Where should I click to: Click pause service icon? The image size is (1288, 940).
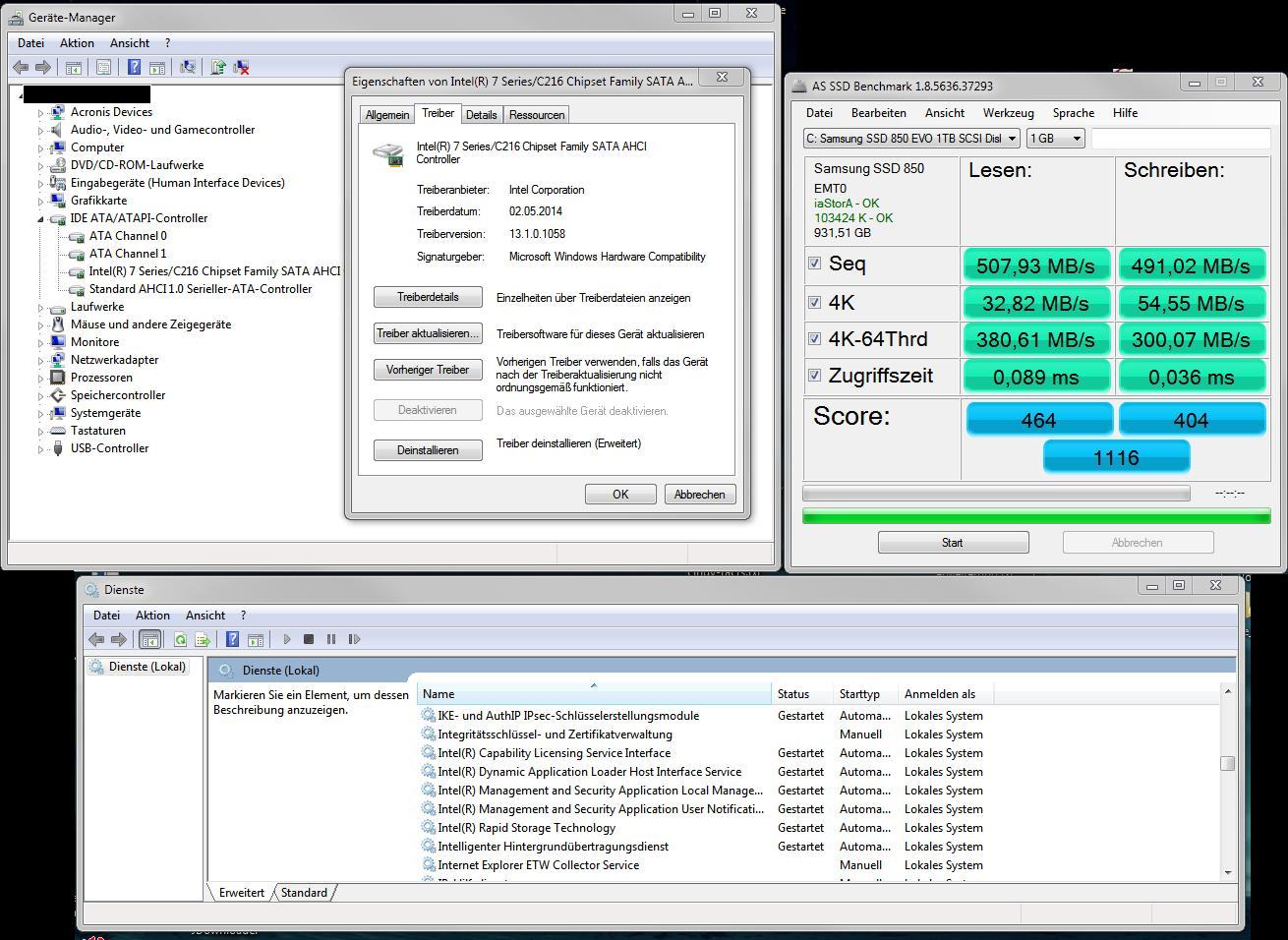point(331,639)
